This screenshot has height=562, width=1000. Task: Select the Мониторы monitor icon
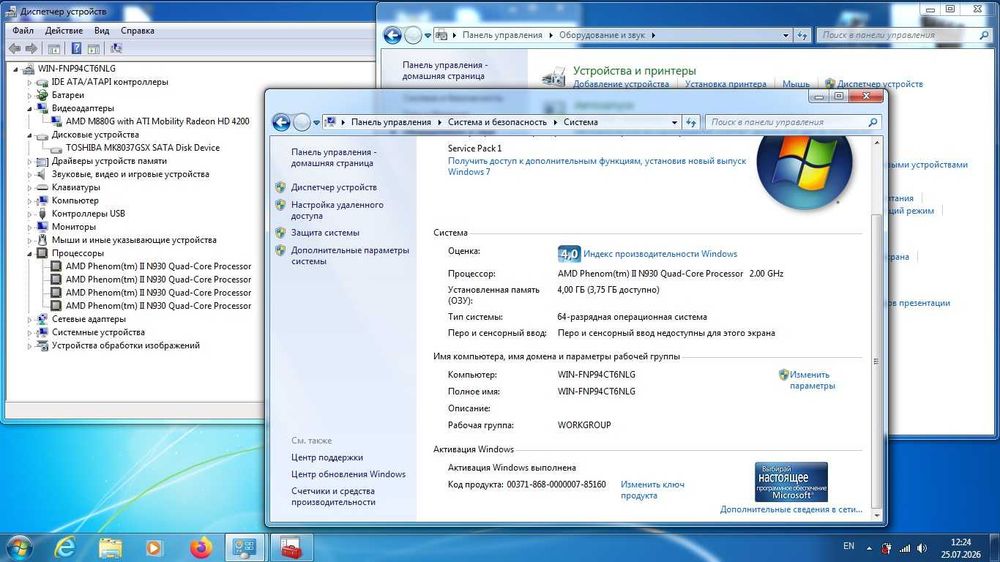point(43,226)
